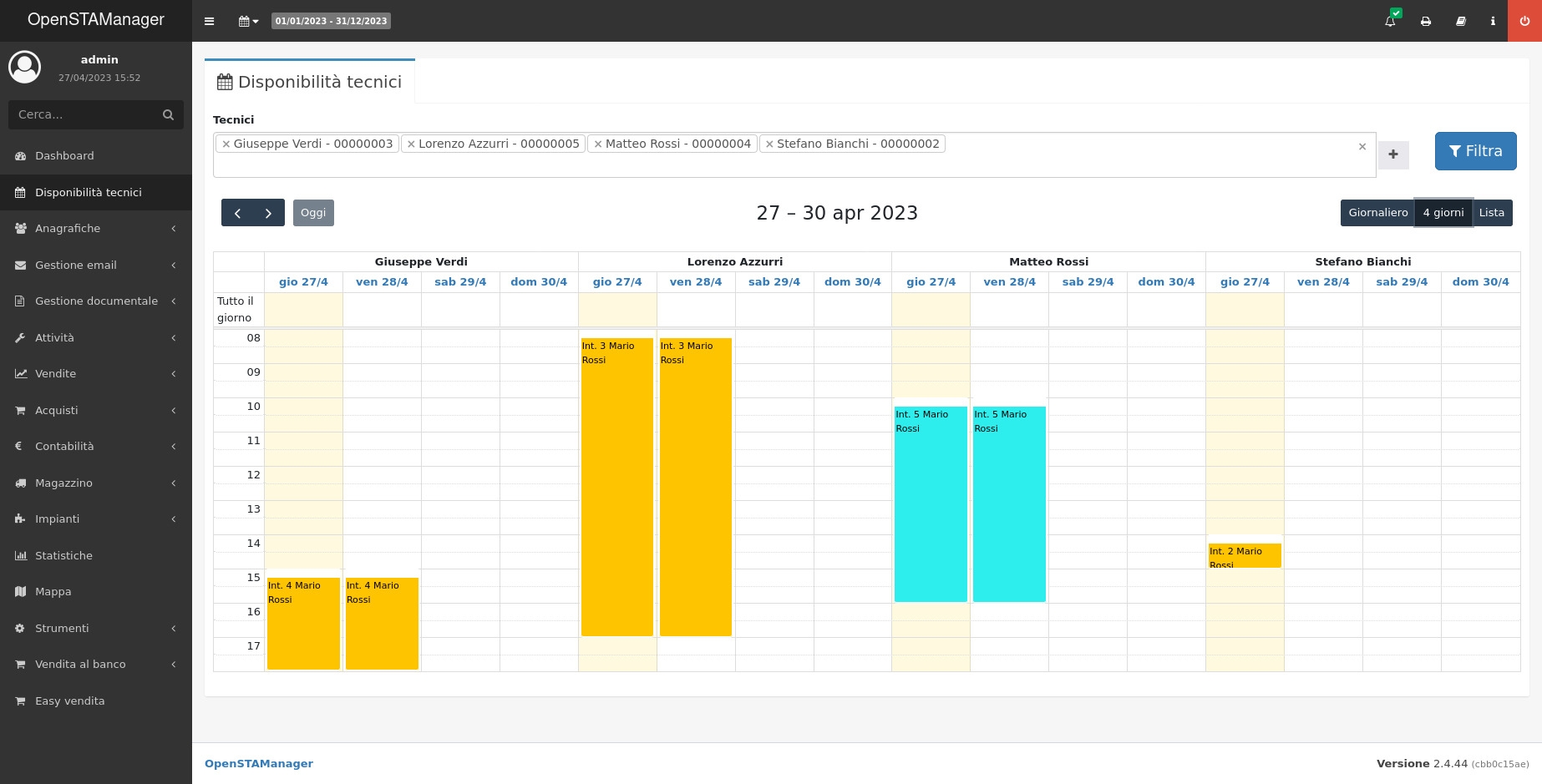
Task: Click the Filtra button
Action: (1475, 151)
